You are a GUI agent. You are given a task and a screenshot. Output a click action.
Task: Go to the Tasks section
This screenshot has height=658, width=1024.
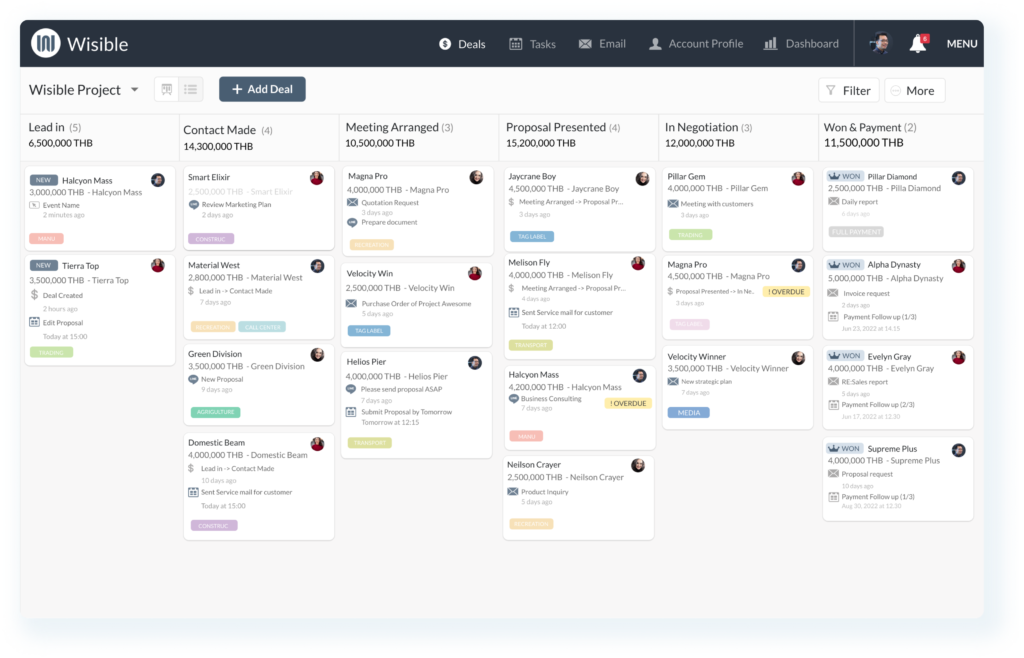pos(532,44)
